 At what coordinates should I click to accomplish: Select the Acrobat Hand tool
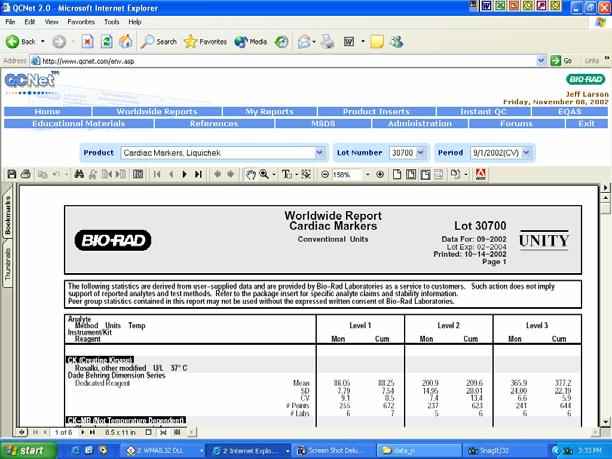click(250, 174)
